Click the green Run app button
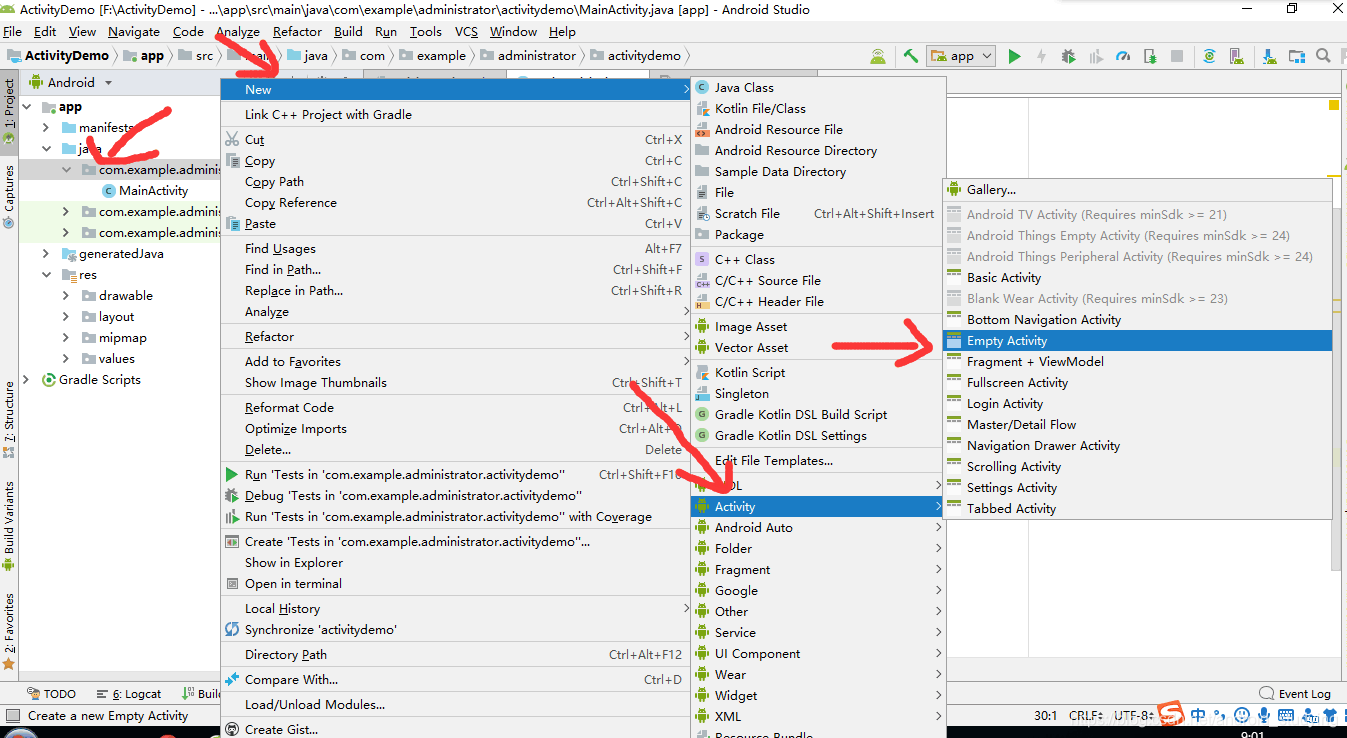This screenshot has height=738, width=1347. click(1014, 56)
